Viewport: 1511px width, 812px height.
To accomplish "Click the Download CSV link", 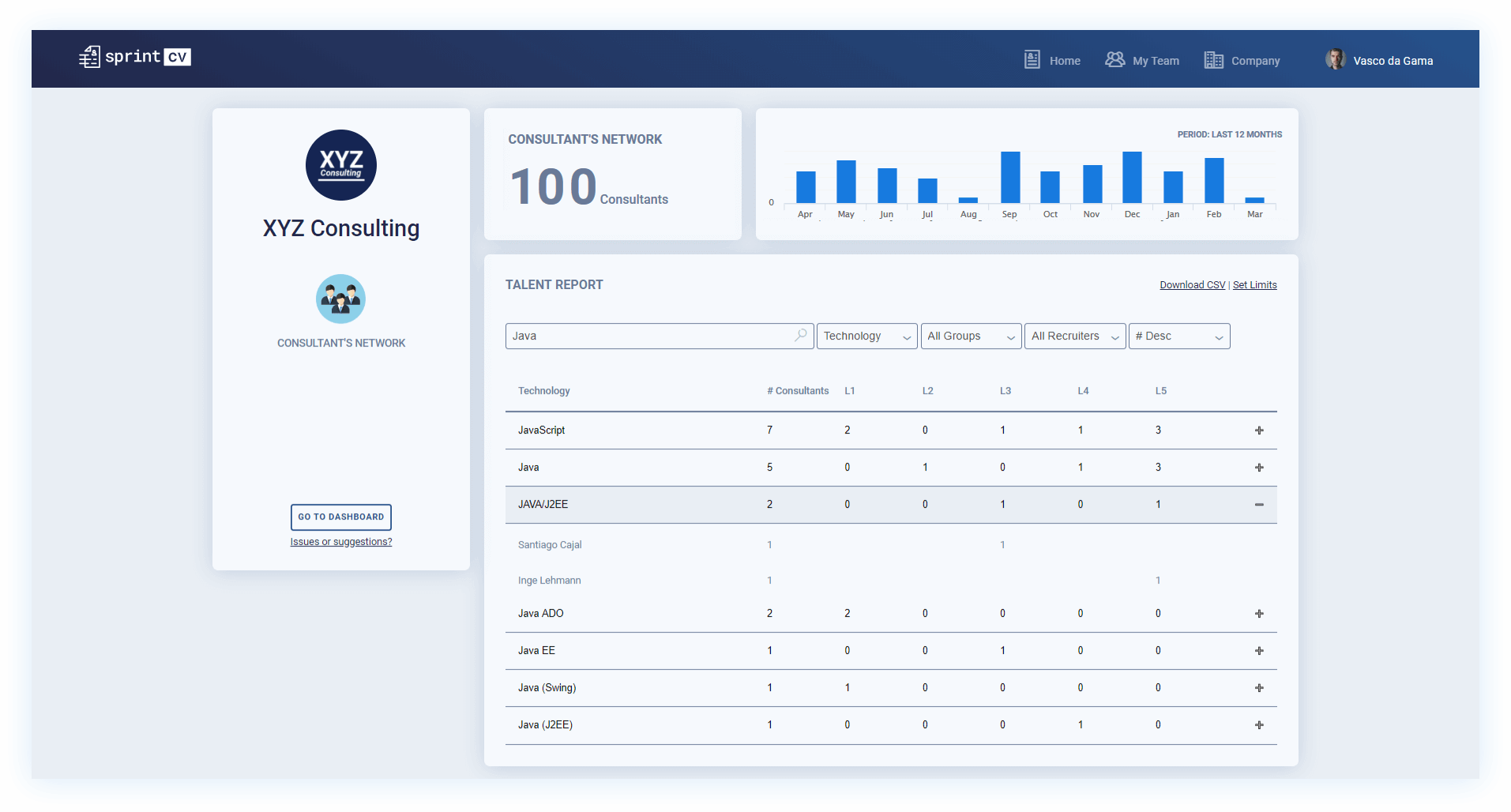I will coord(1192,285).
